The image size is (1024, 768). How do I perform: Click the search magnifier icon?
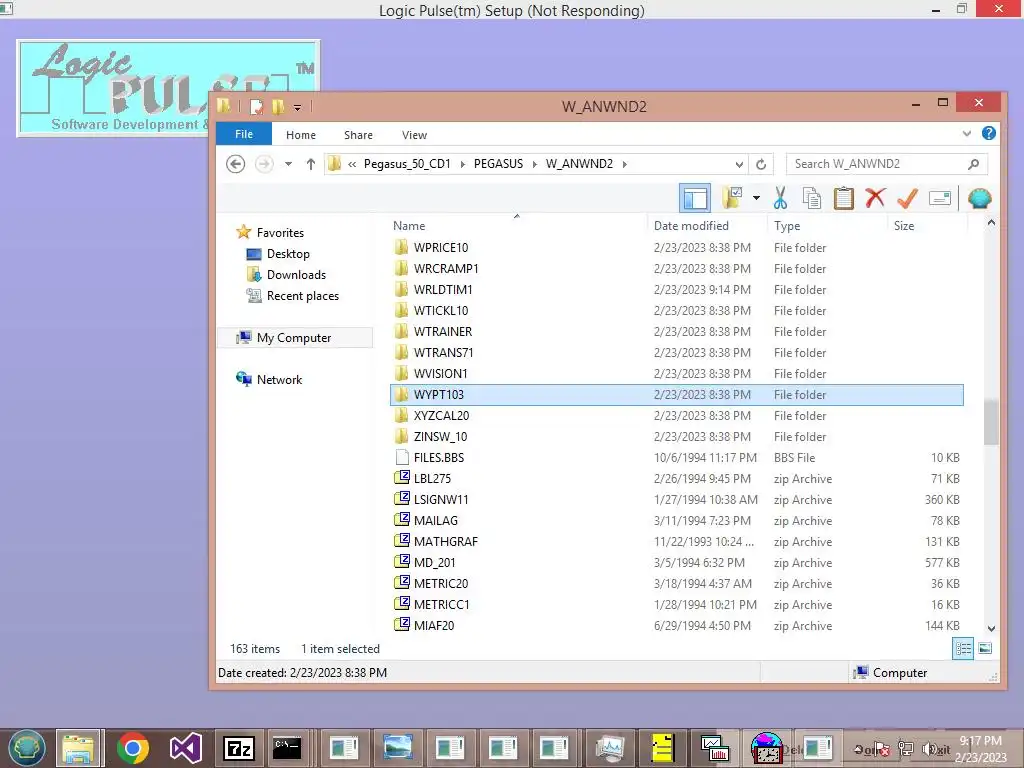pos(973,164)
